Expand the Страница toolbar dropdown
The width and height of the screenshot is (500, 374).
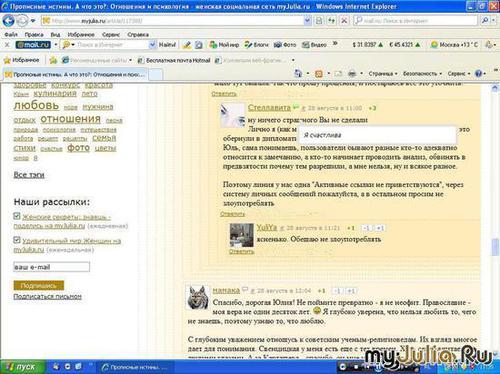point(383,73)
